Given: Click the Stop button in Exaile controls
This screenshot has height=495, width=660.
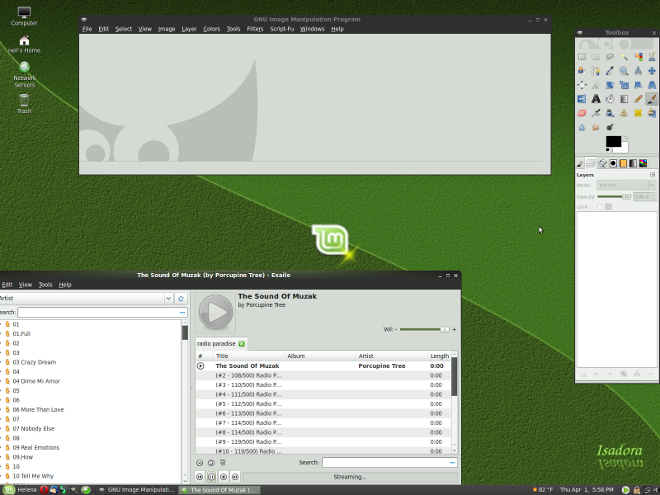Looking at the screenshot, I should coord(223,476).
